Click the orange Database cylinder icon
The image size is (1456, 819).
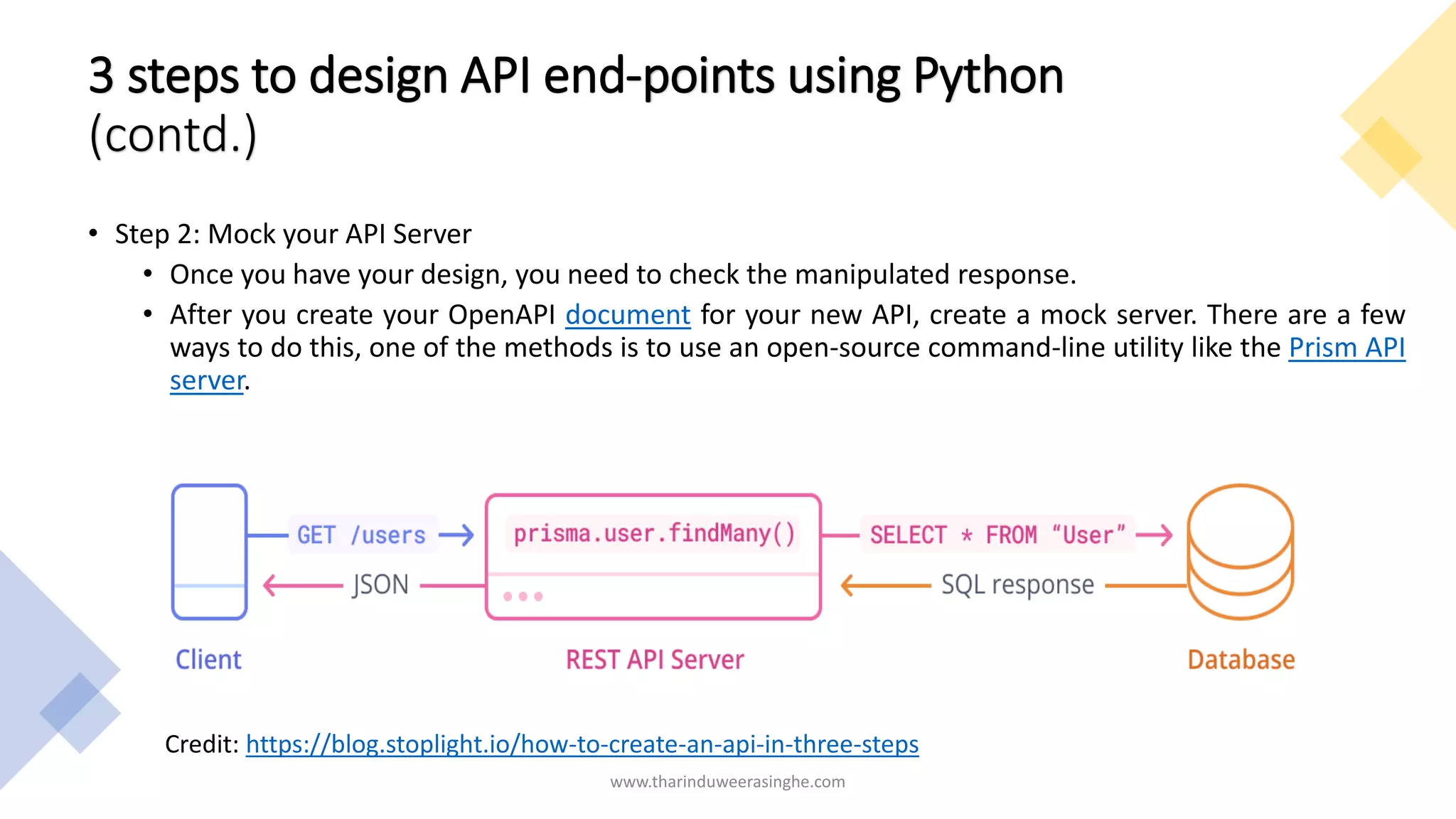[1240, 552]
